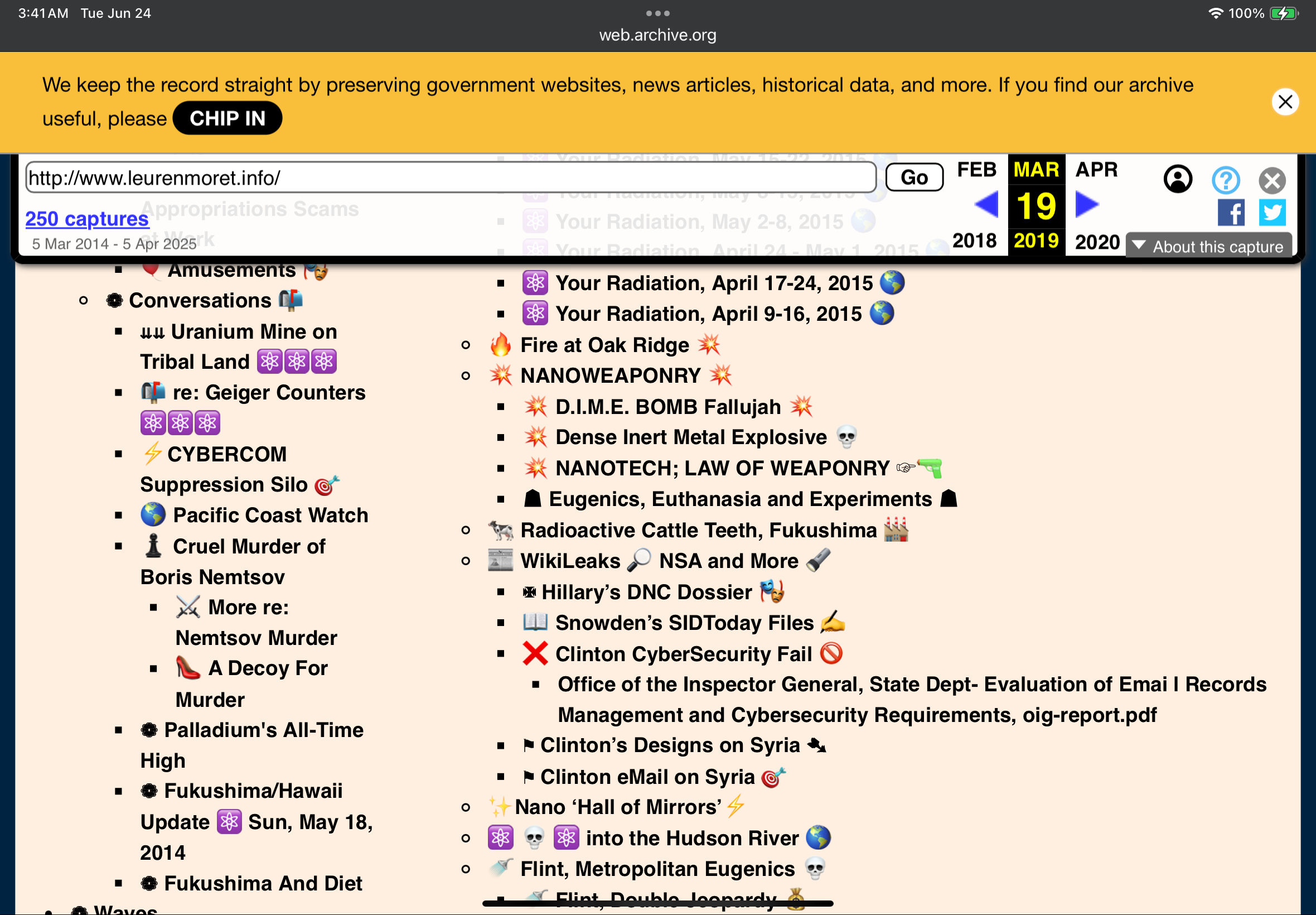Close the Wayback toolbar
1316x915 pixels.
tap(1272, 181)
